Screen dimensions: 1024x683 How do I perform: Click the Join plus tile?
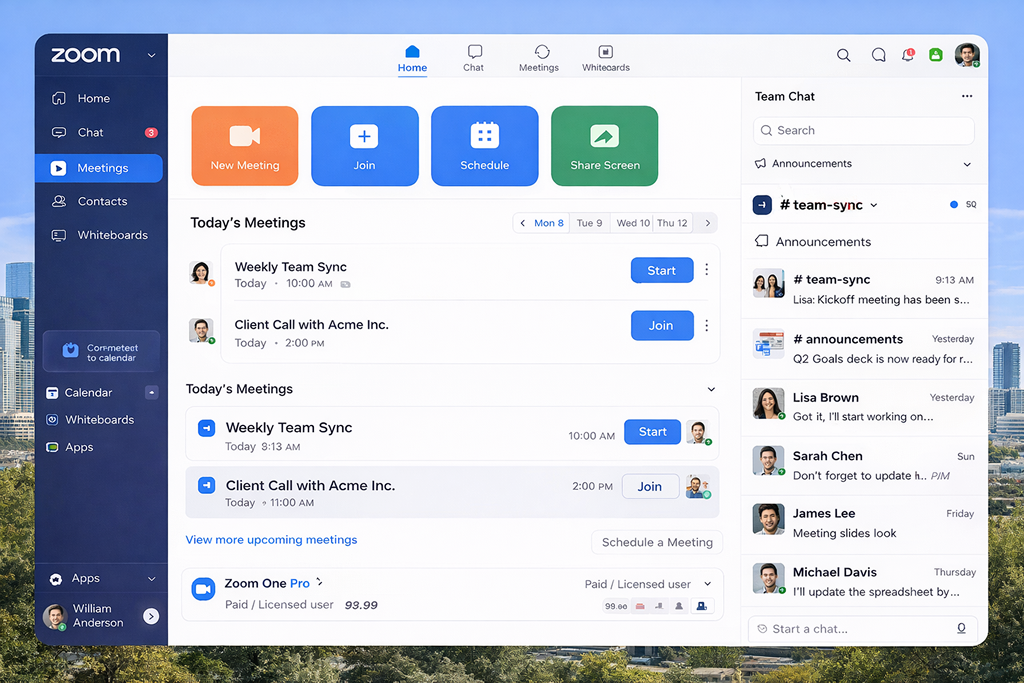point(364,146)
